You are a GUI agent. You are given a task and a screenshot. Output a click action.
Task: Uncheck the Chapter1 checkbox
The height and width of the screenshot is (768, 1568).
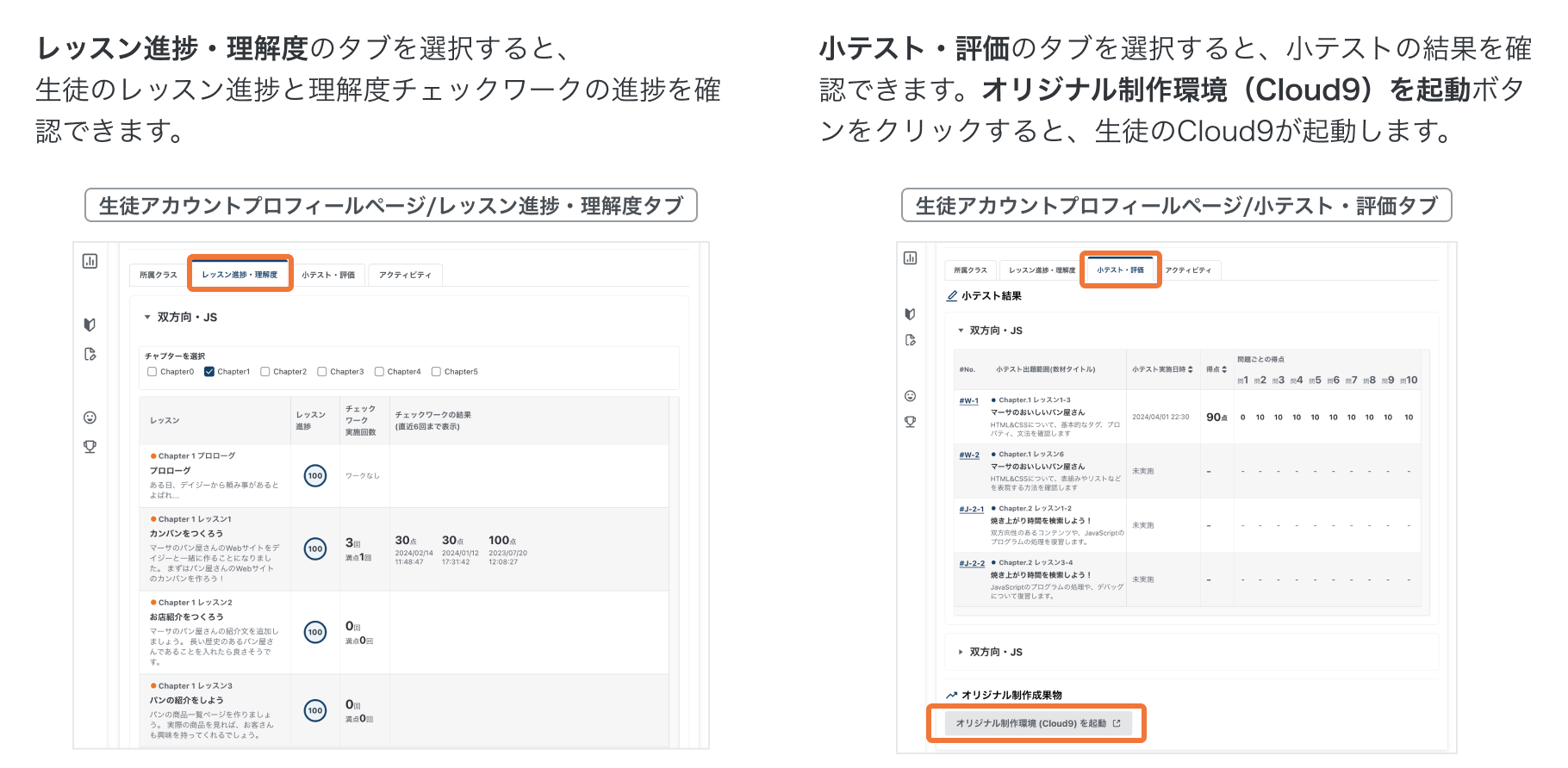(x=209, y=372)
